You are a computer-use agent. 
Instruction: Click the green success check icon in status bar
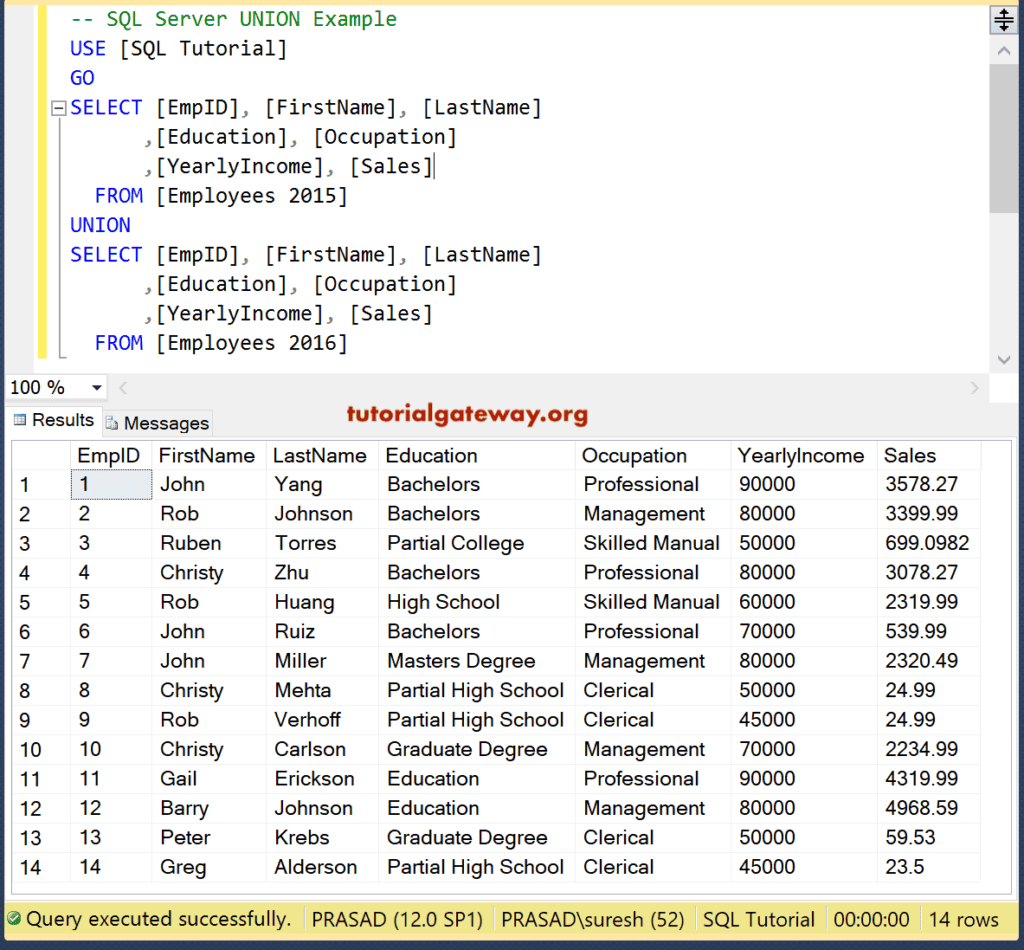(x=14, y=918)
